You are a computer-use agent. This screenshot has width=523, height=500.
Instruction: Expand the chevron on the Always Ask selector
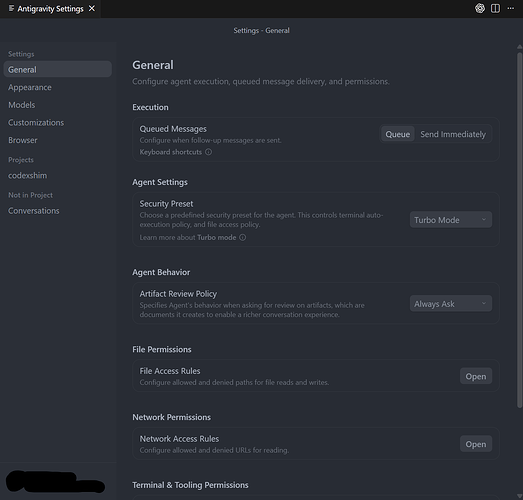tap(484, 304)
